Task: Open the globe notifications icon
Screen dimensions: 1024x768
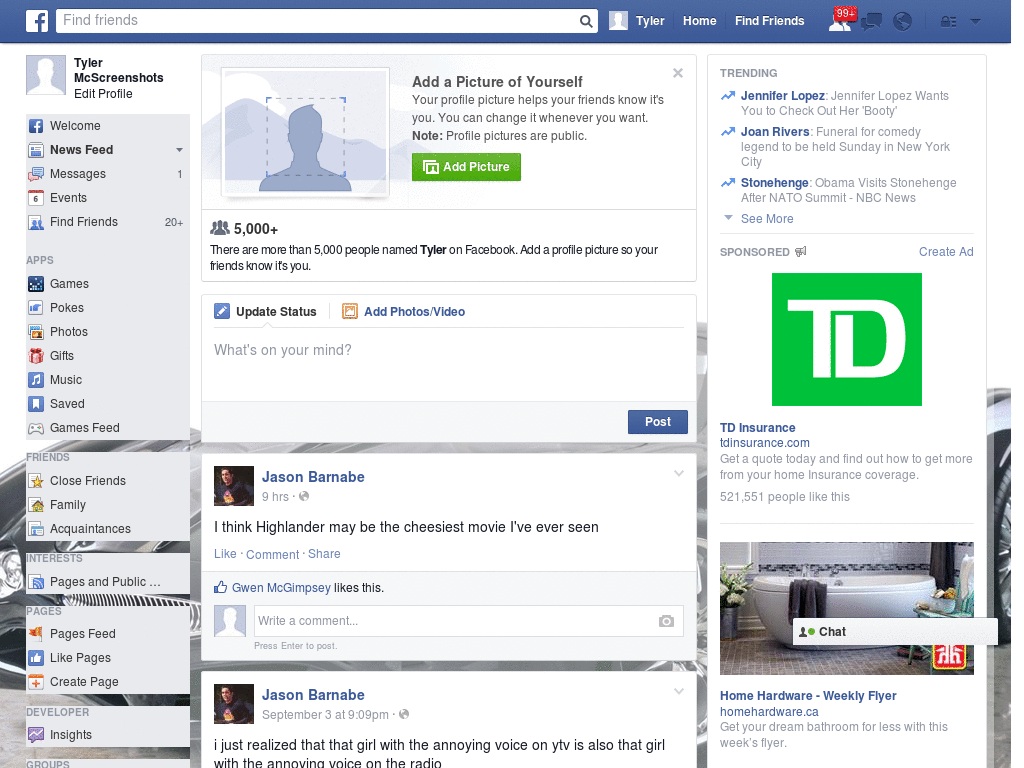Action: (x=903, y=22)
